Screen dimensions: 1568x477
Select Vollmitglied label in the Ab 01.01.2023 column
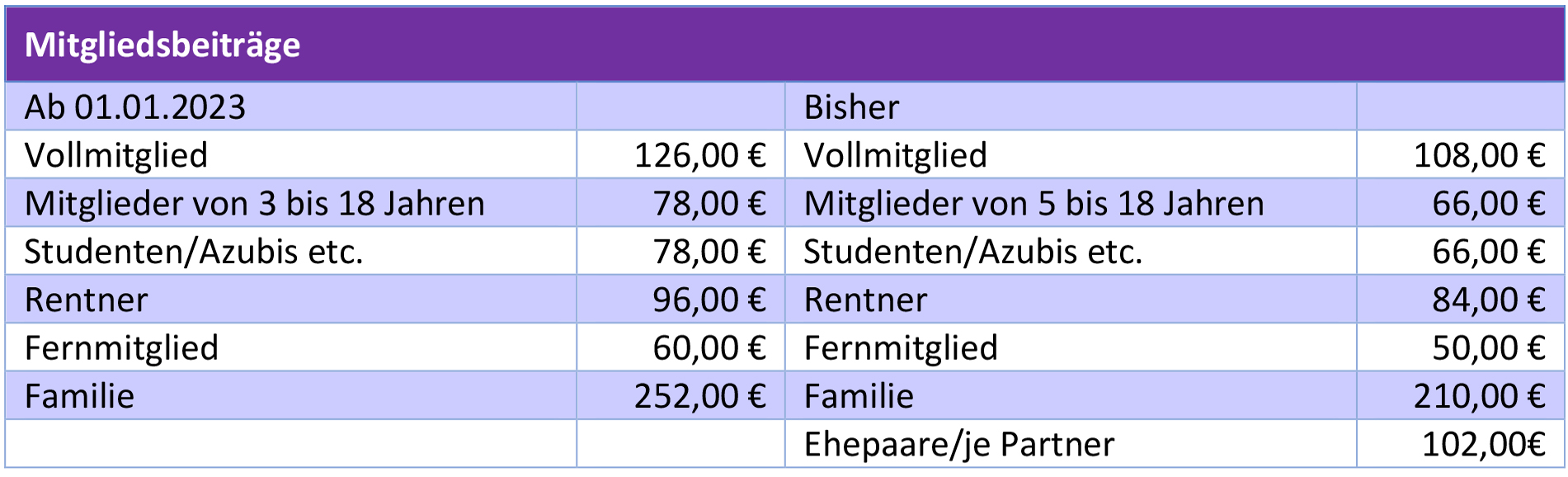[x=116, y=155]
